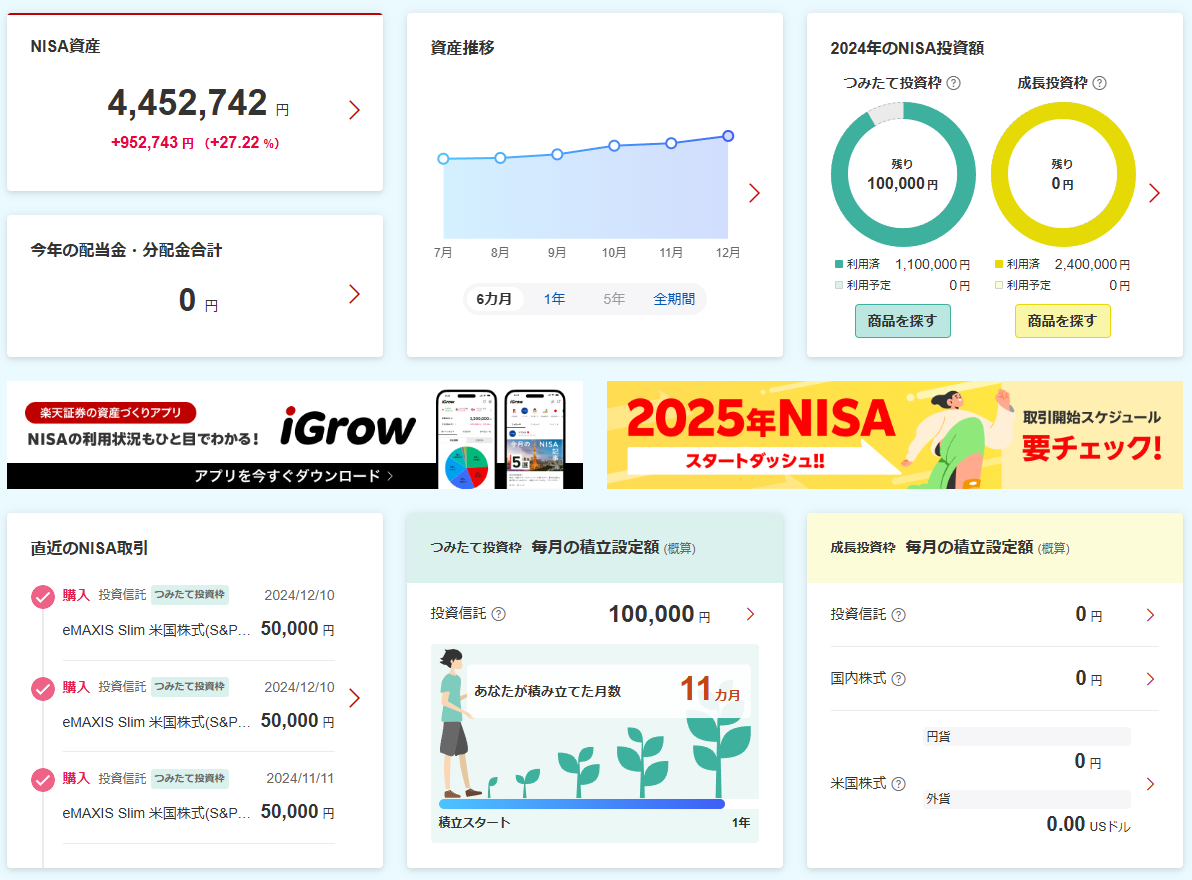Click the 11月 chart data point
Screen dimensions: 1192x880
point(671,143)
